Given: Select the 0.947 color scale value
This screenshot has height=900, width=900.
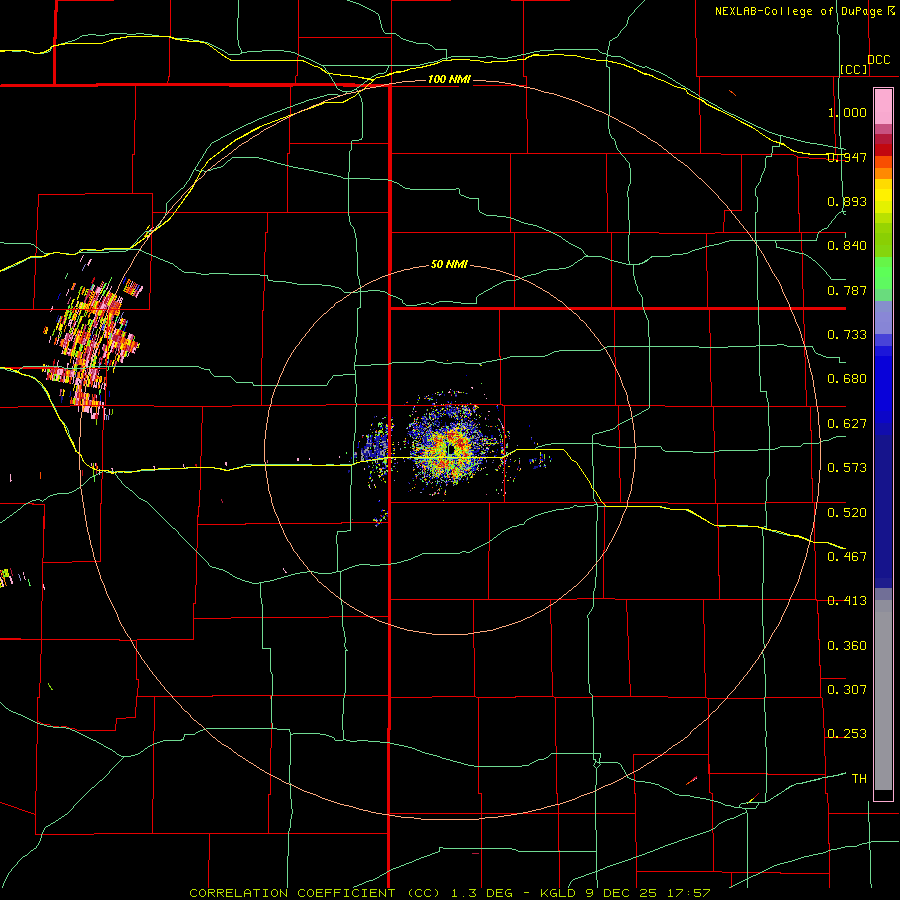Looking at the screenshot, I should (x=847, y=157).
